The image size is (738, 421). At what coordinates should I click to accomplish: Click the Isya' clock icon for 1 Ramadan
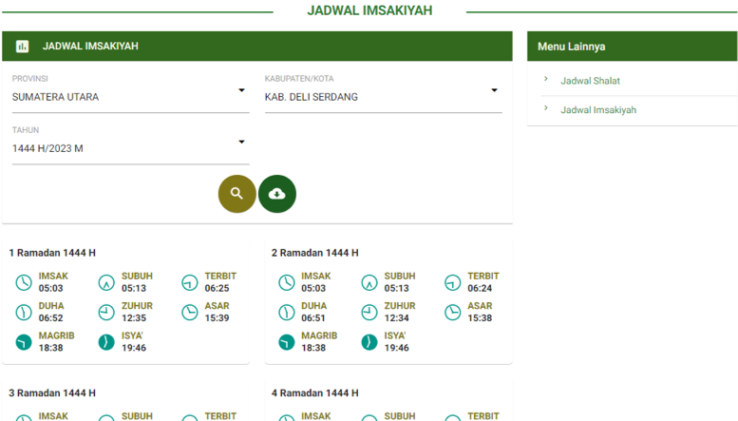pos(106,342)
